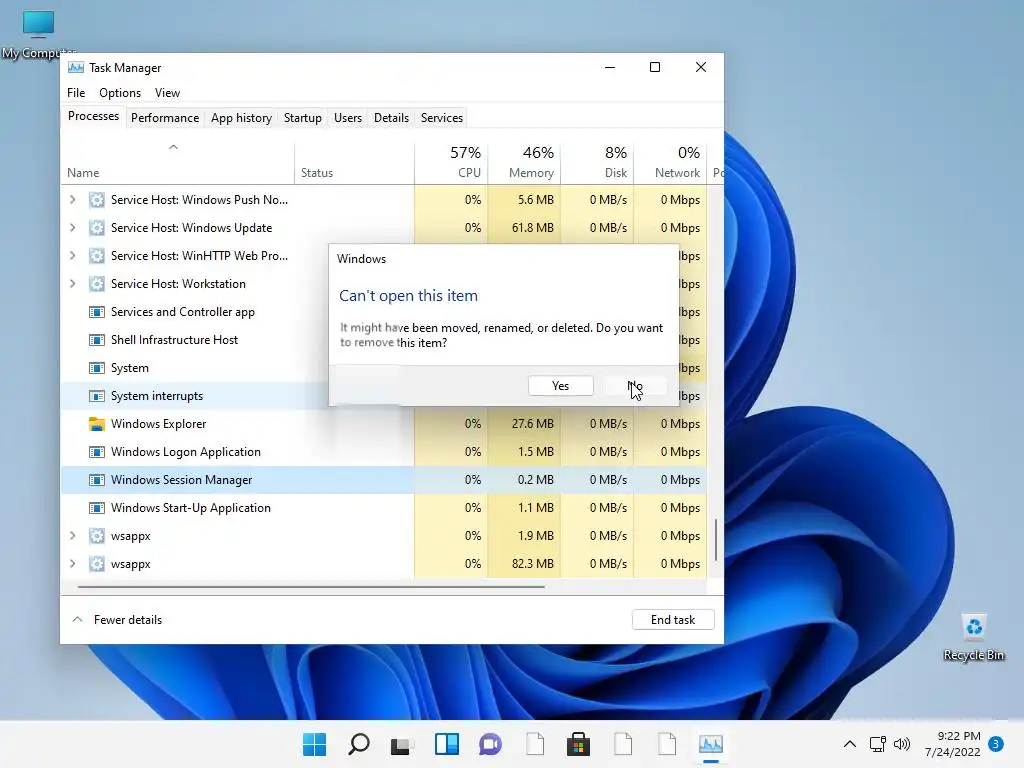
Task: Click No in the Can't open dialog
Action: (634, 386)
